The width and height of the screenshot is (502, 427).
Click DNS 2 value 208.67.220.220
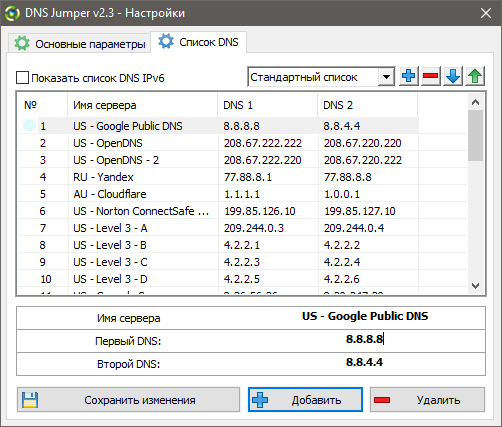pyautogui.click(x=363, y=143)
